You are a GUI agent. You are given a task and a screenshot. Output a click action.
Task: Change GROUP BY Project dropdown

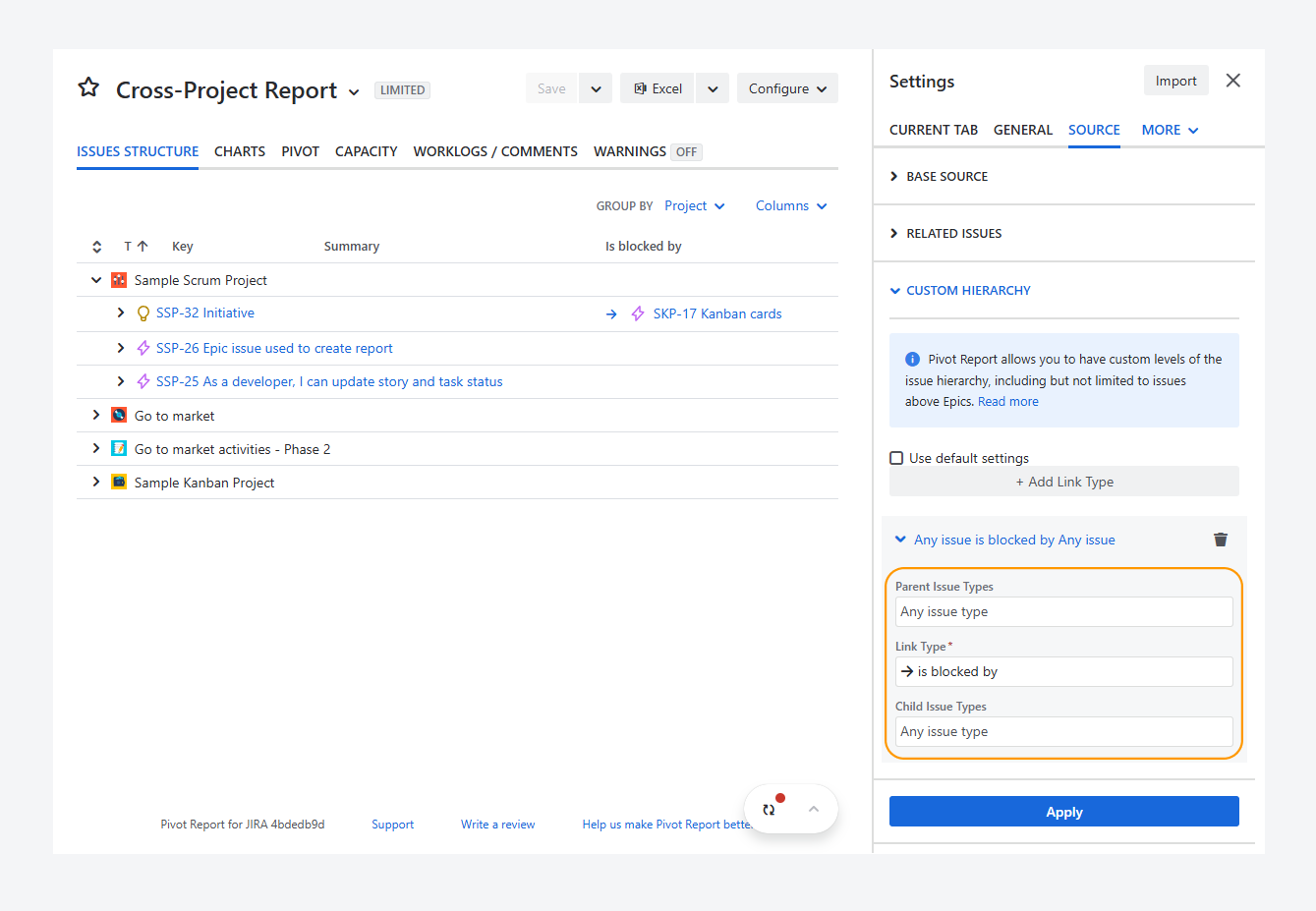coord(695,205)
